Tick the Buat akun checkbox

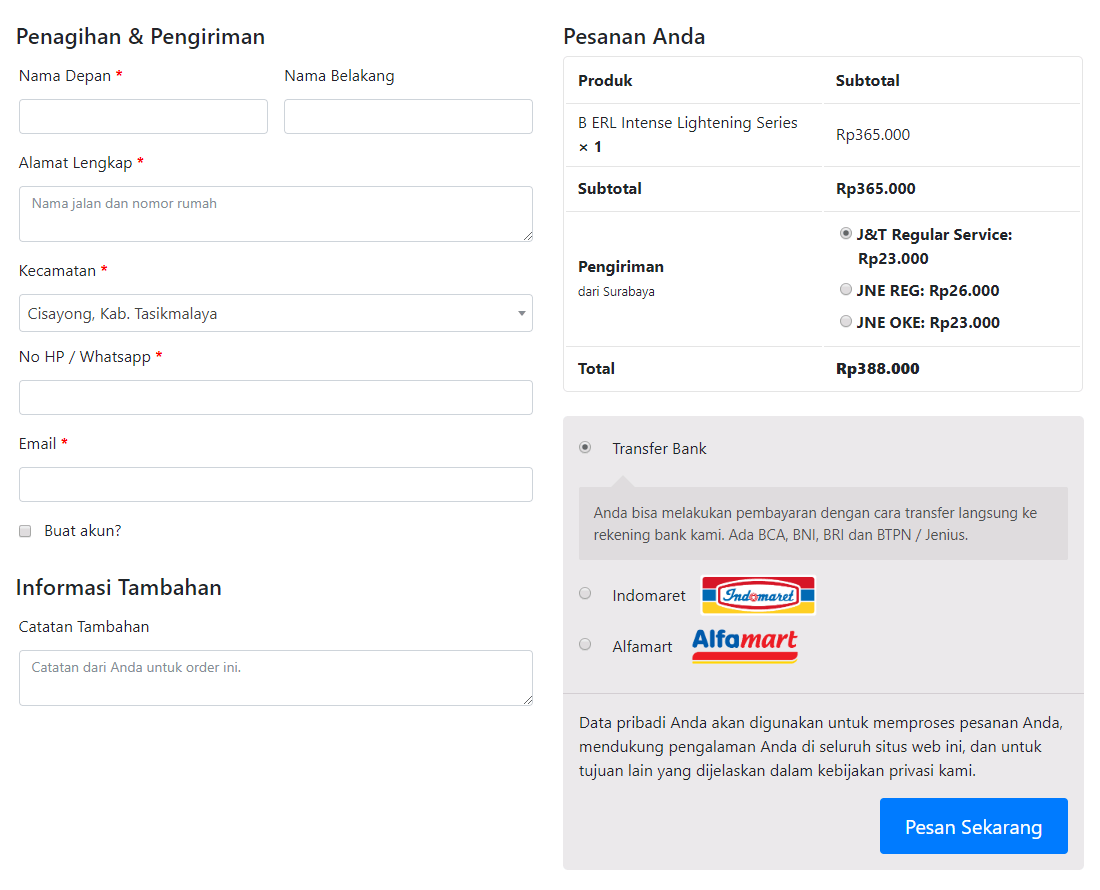tap(25, 531)
